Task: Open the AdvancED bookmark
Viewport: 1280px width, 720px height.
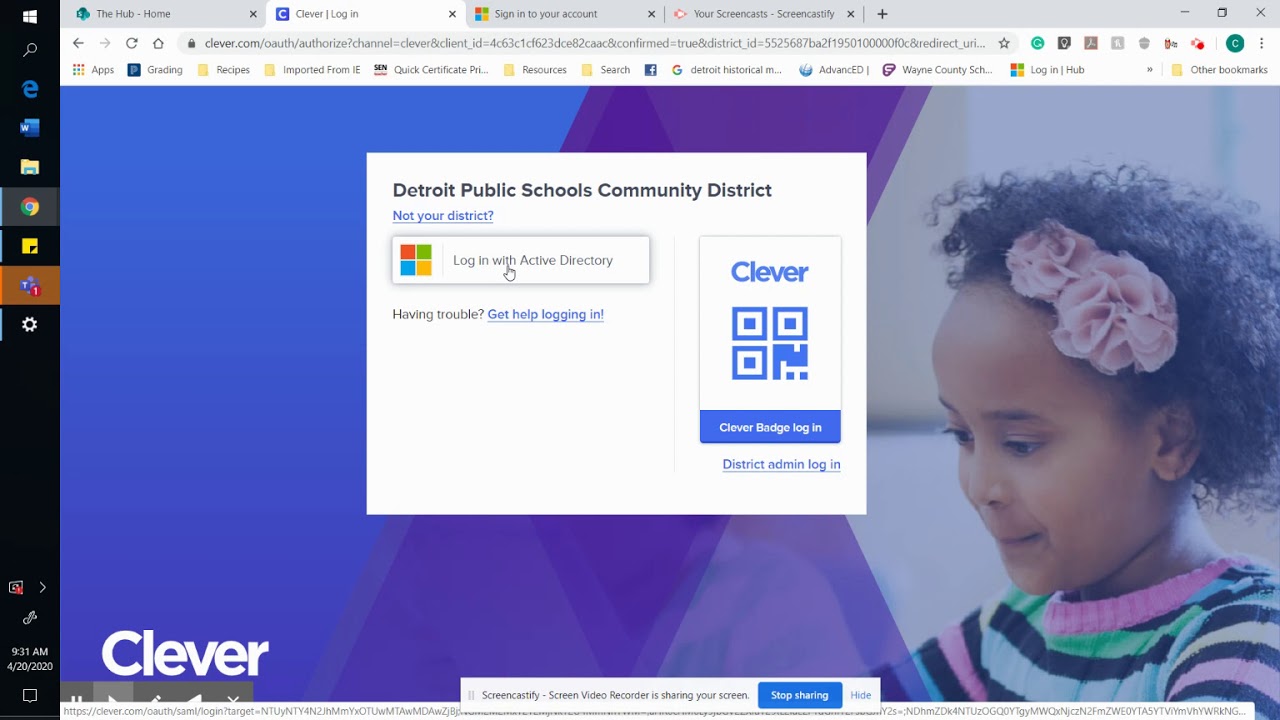Action: 834,70
